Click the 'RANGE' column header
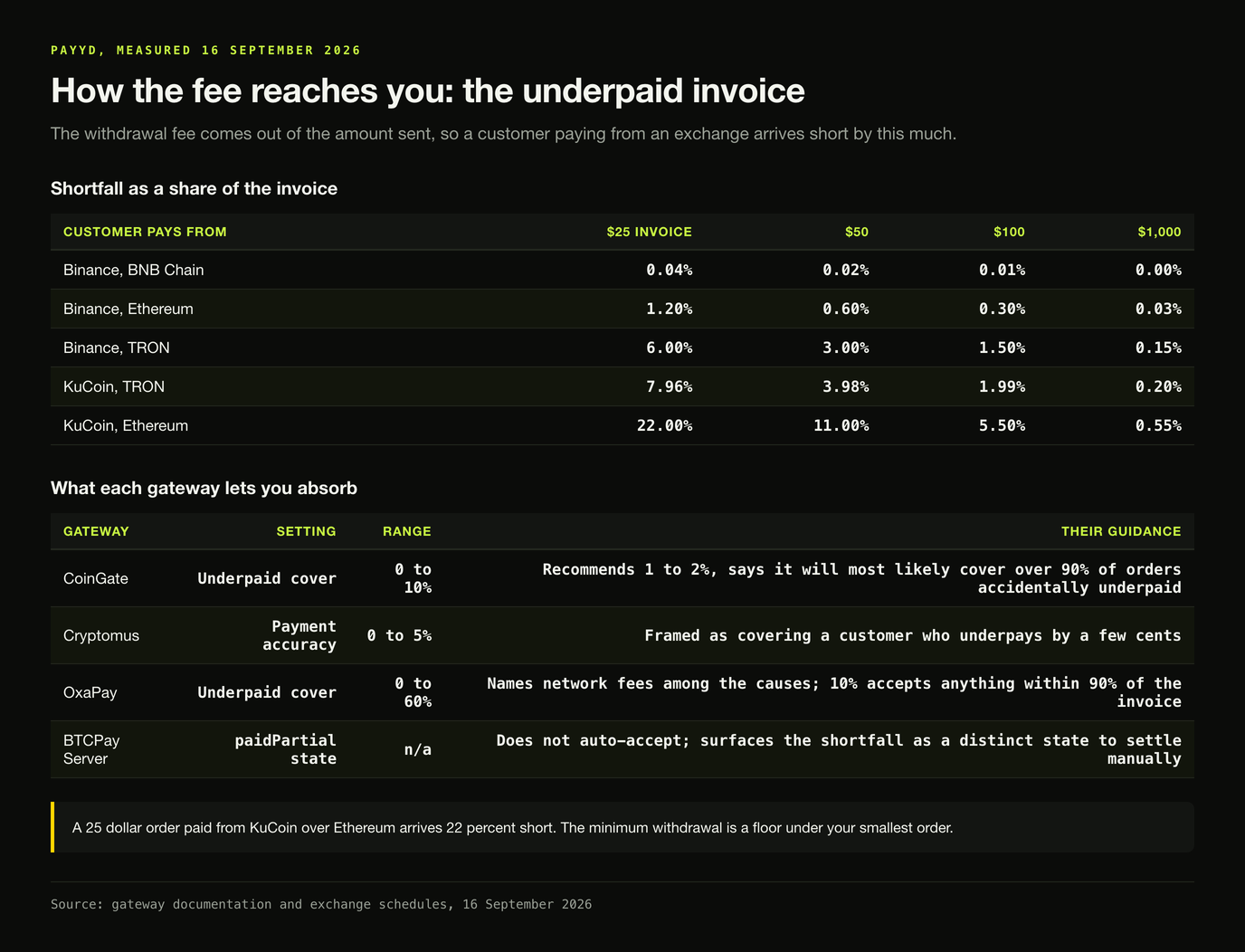 [x=407, y=531]
